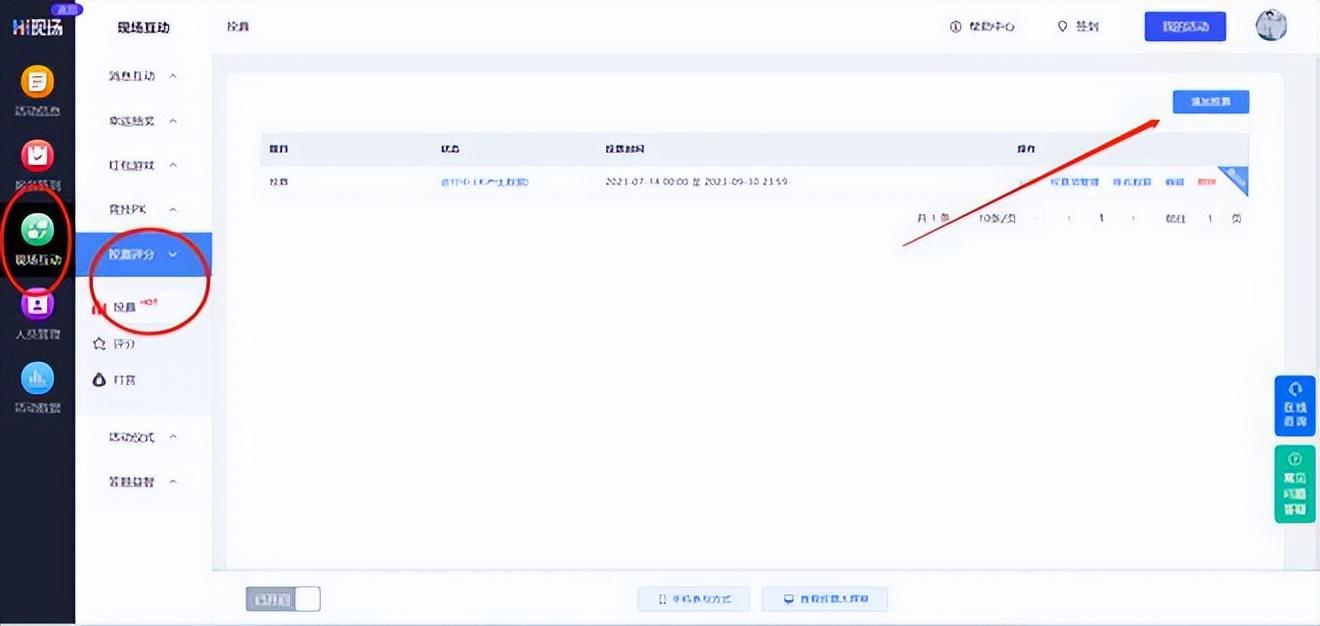The height and width of the screenshot is (626, 1320).
Task: Click the user avatar at top right
Action: (x=1271, y=26)
